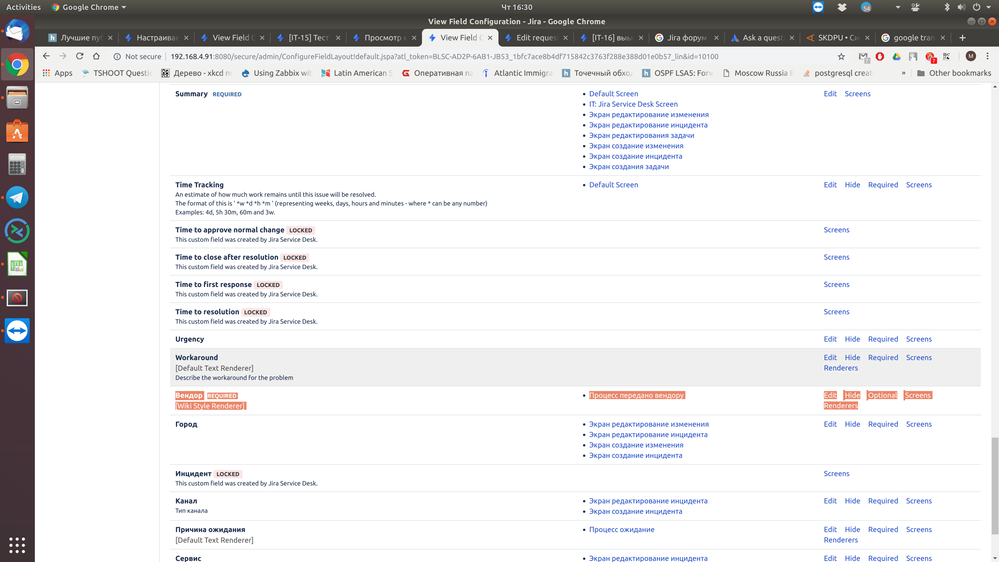The height and width of the screenshot is (562, 999).
Task: Open the IT: Jira Service Desk Screen link
Action: [633, 104]
